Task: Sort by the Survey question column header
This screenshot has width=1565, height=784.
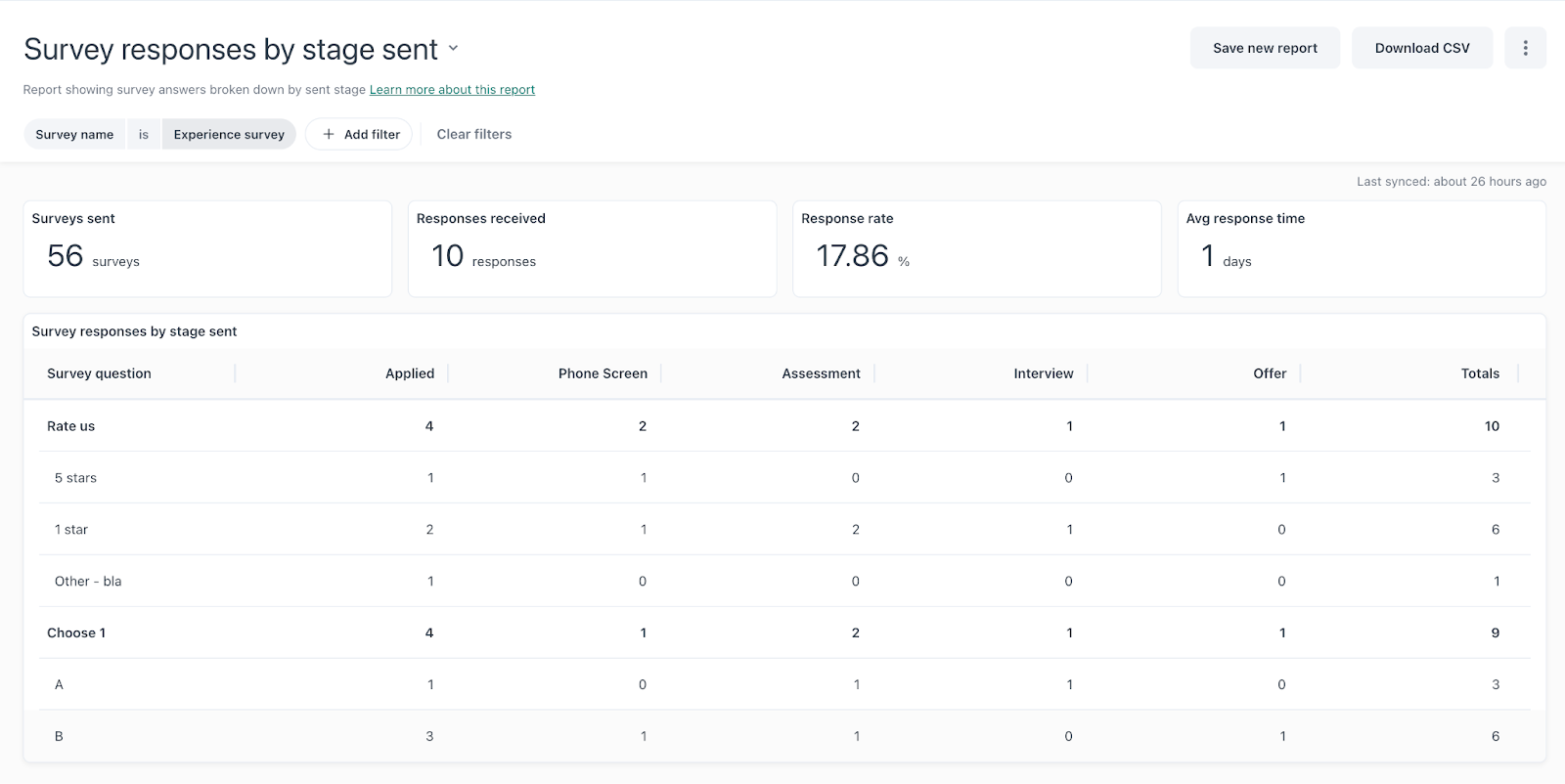Action: (x=99, y=373)
